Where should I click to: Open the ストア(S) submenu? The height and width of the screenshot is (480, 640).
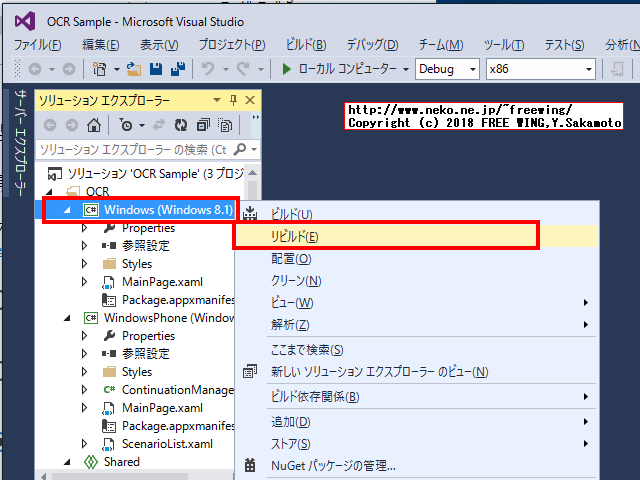pyautogui.click(x=416, y=444)
